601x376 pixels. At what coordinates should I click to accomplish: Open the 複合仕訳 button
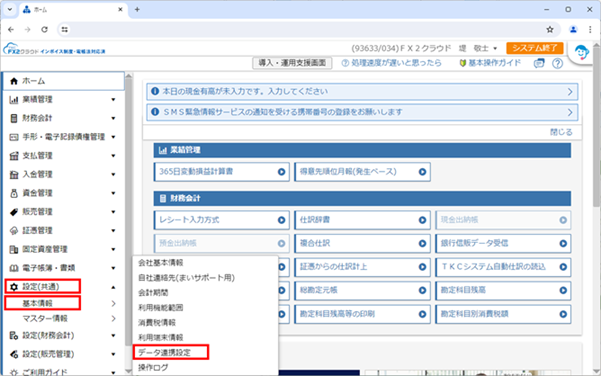(x=362, y=243)
